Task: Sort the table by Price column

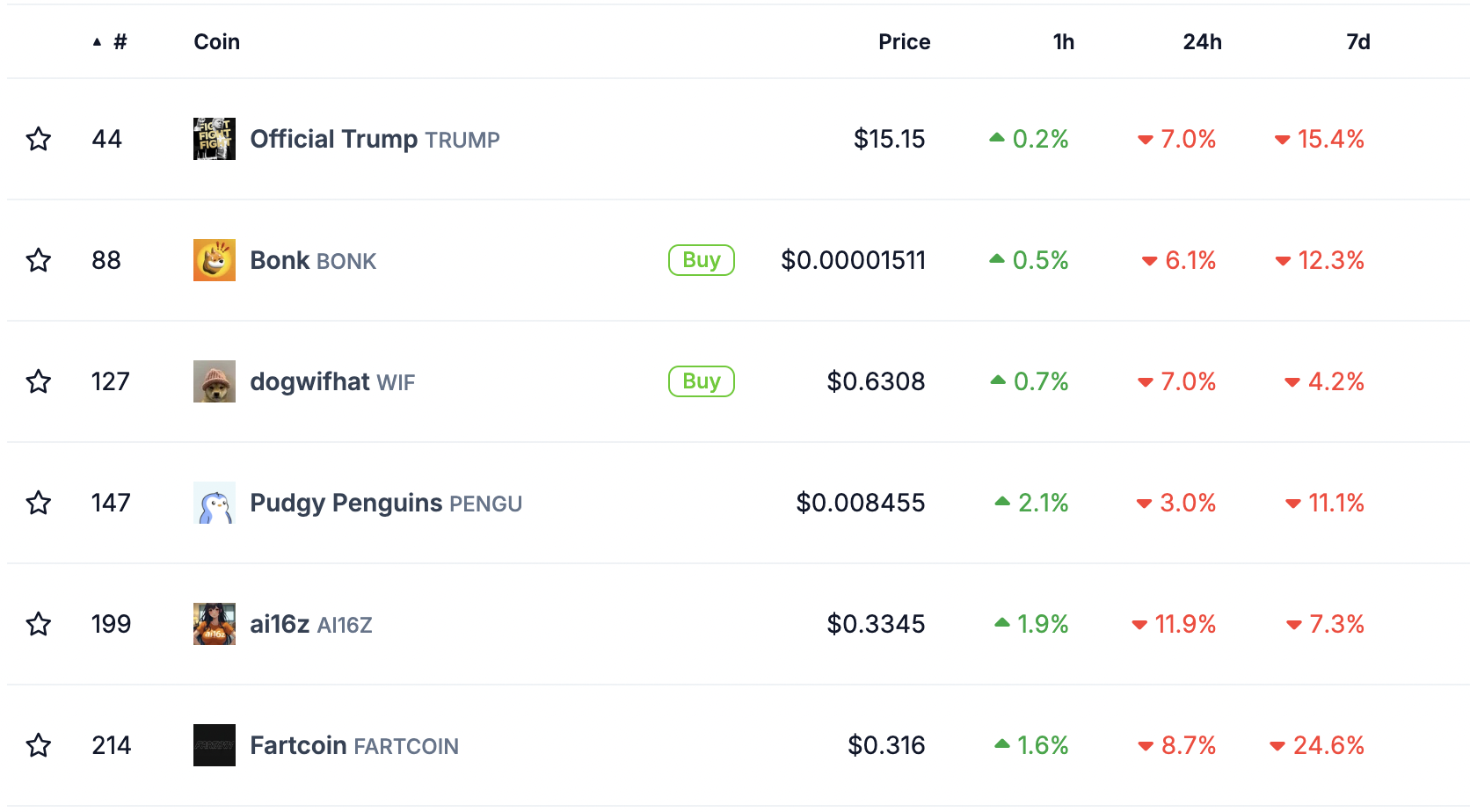Action: click(904, 42)
